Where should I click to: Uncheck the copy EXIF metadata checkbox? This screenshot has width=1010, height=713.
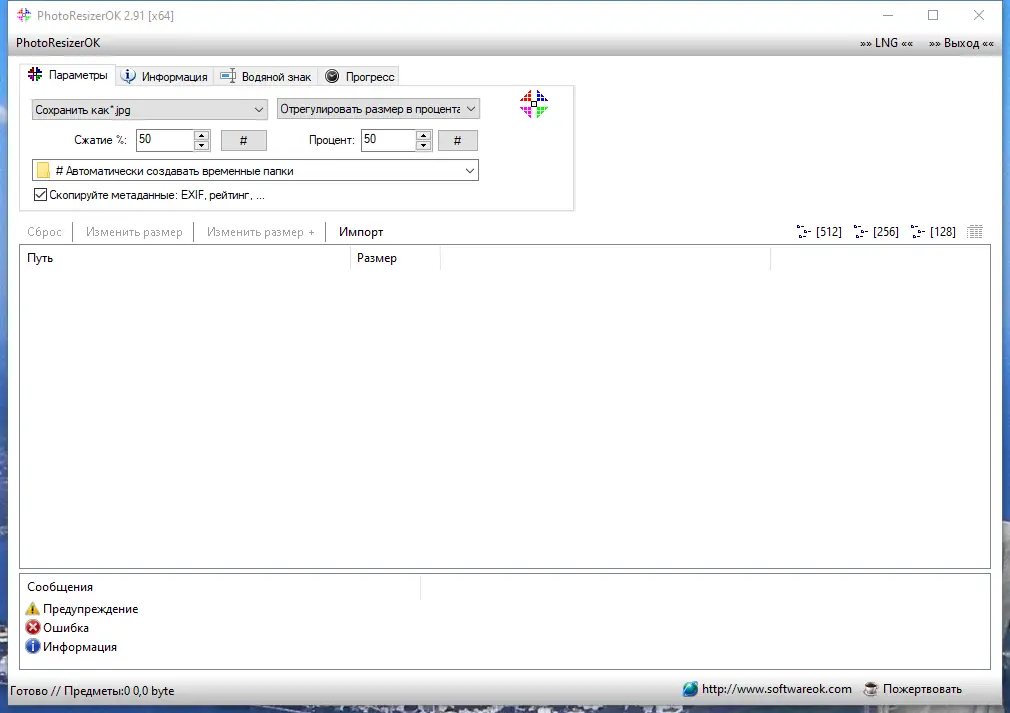click(x=39, y=194)
